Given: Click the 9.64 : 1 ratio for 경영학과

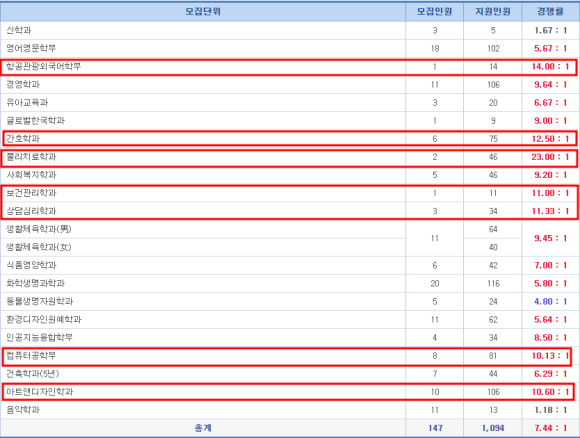Looking at the screenshot, I should tap(550, 85).
